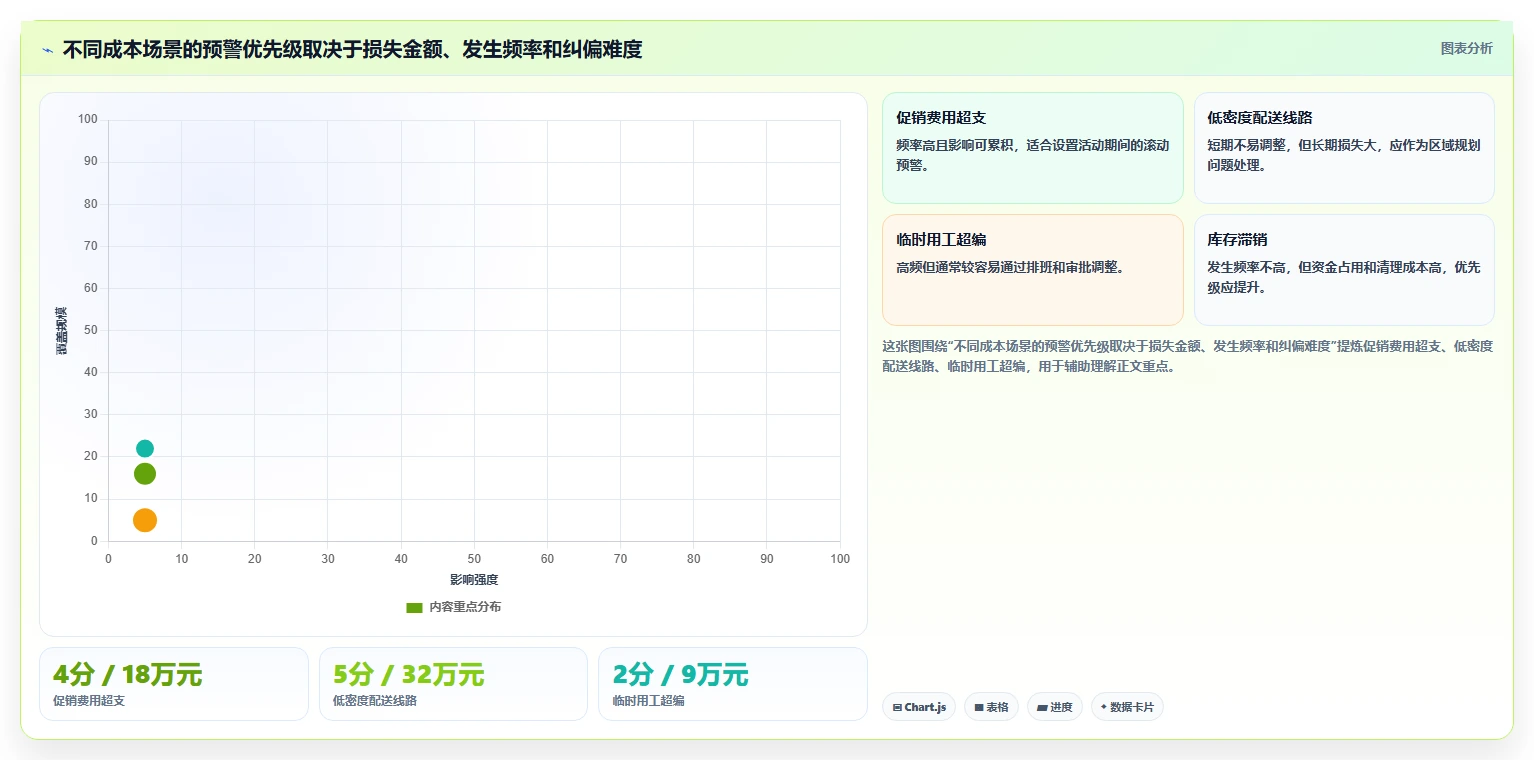The width and height of the screenshot is (1534, 760).
Task: Click 低密度配送线路 label under stat card
Action: click(375, 701)
